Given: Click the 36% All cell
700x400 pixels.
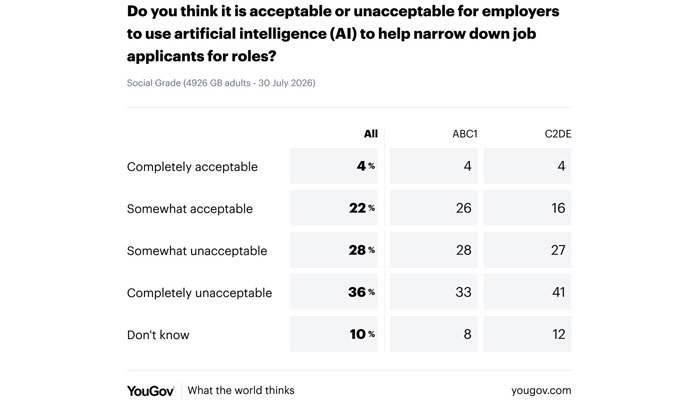Looking at the screenshot, I should click(x=334, y=292).
